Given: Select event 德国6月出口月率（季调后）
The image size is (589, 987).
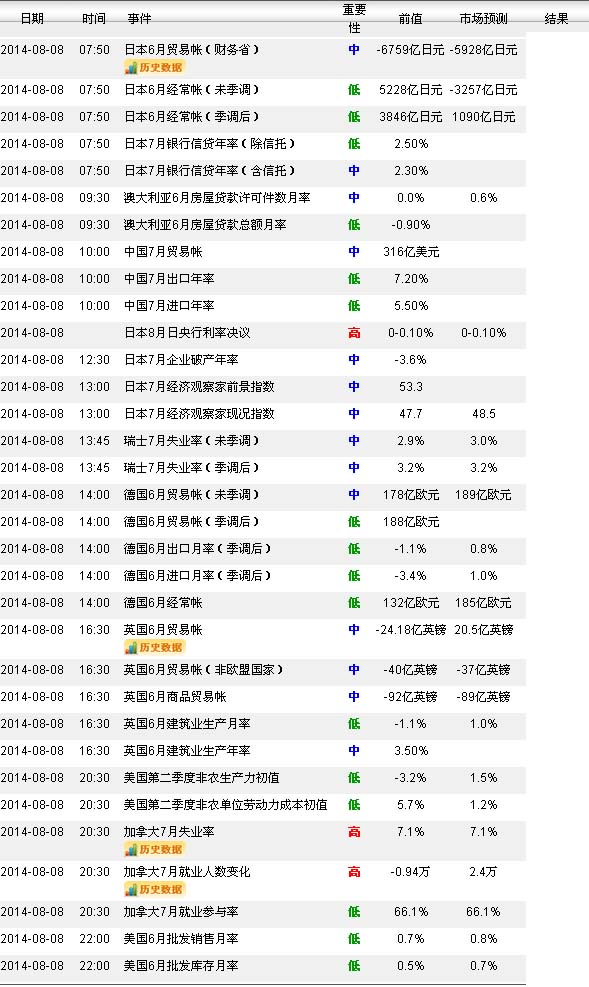Looking at the screenshot, I should coord(198,550).
